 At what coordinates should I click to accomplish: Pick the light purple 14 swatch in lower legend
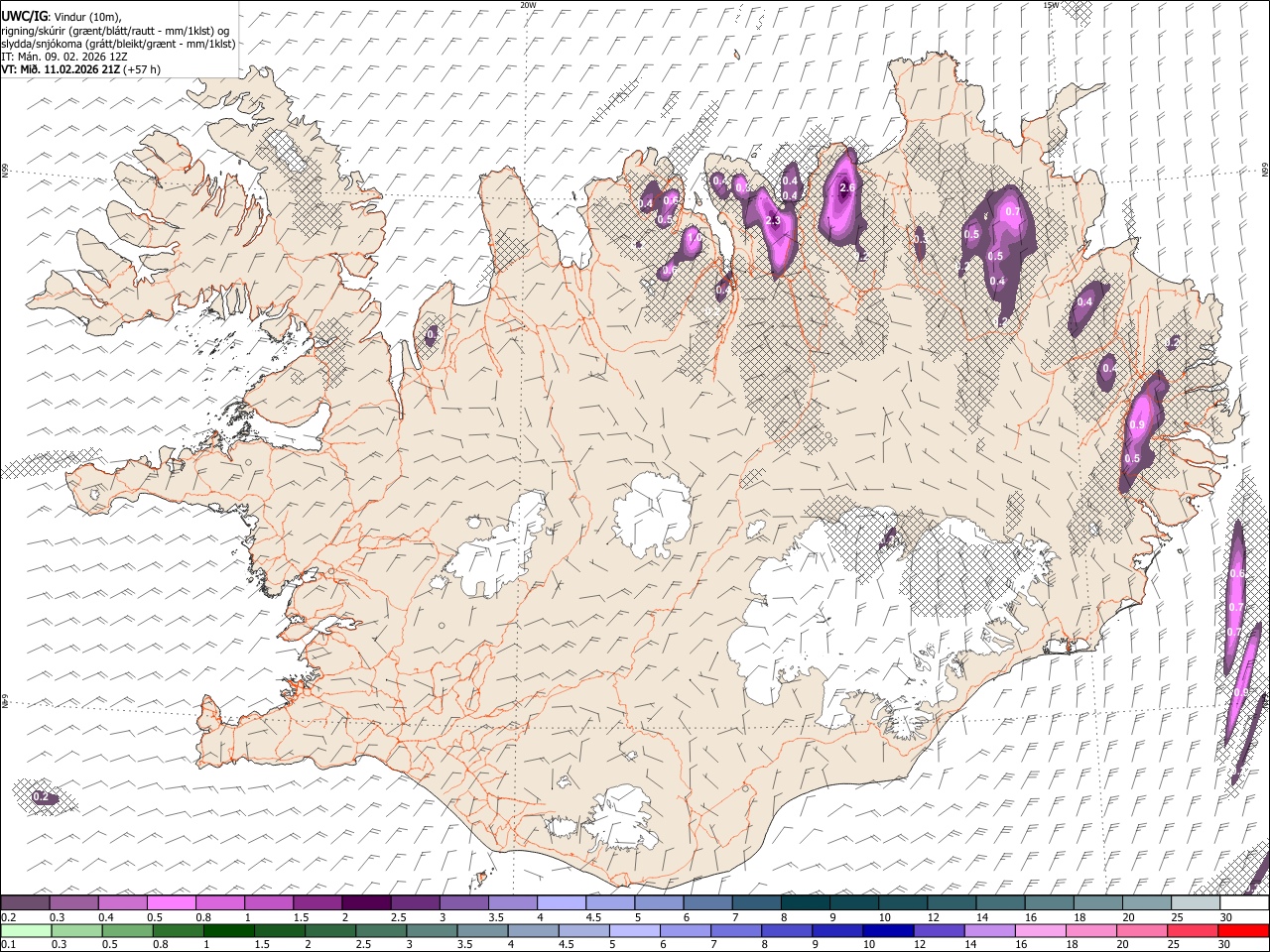click(x=990, y=930)
